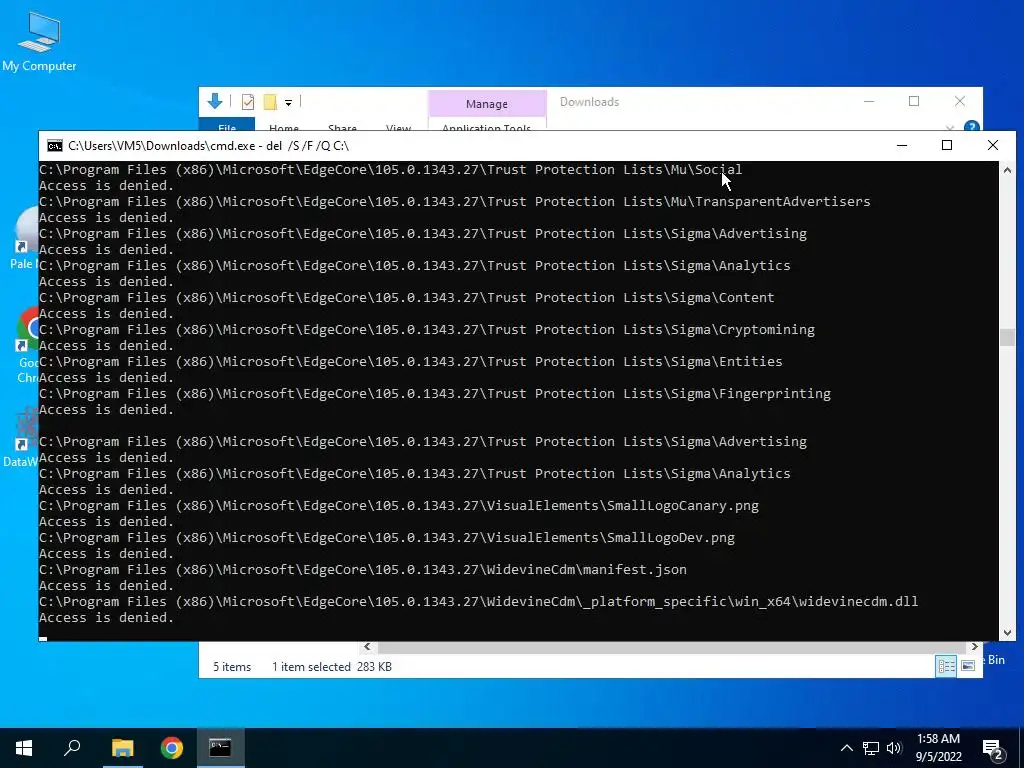
Task: Click the New Folder icon in quick access toolbar
Action: (x=270, y=101)
